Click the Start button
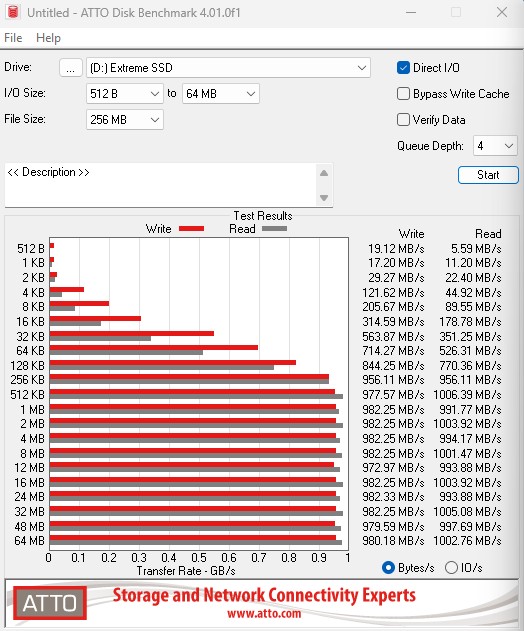 (488, 175)
